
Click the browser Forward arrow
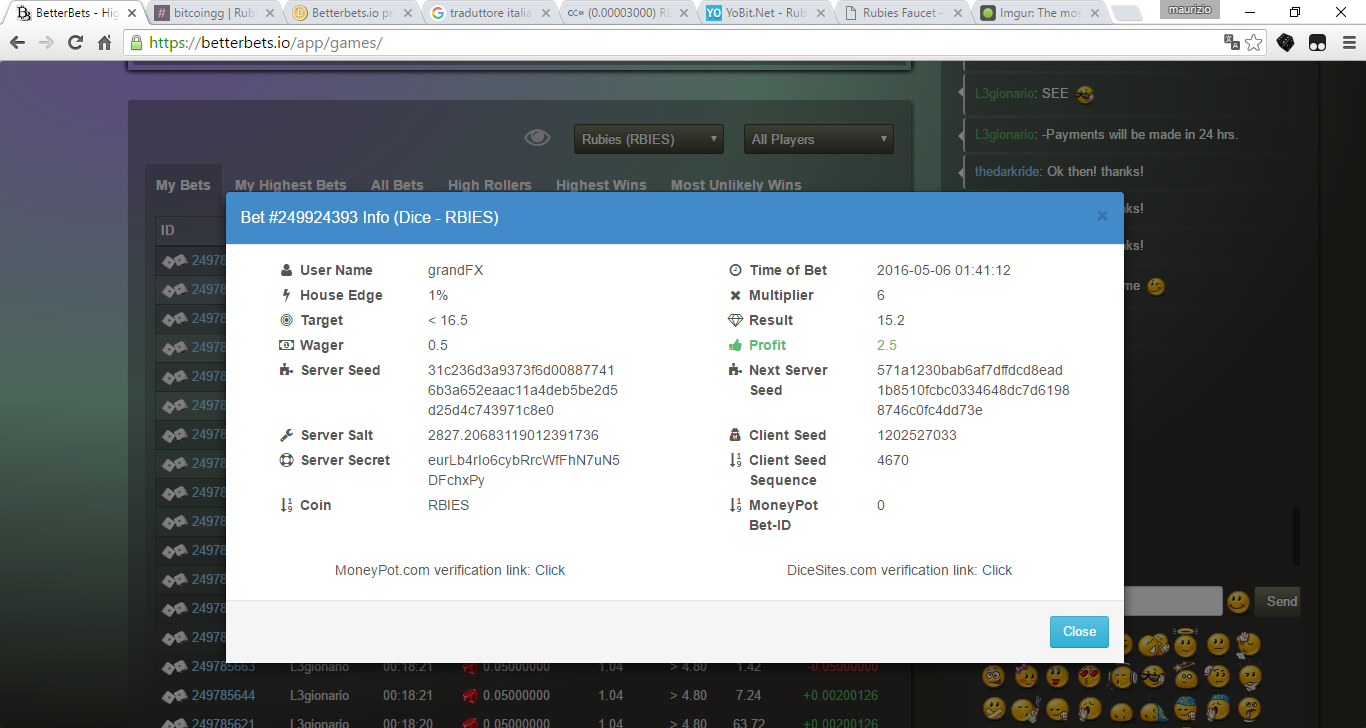[x=46, y=43]
